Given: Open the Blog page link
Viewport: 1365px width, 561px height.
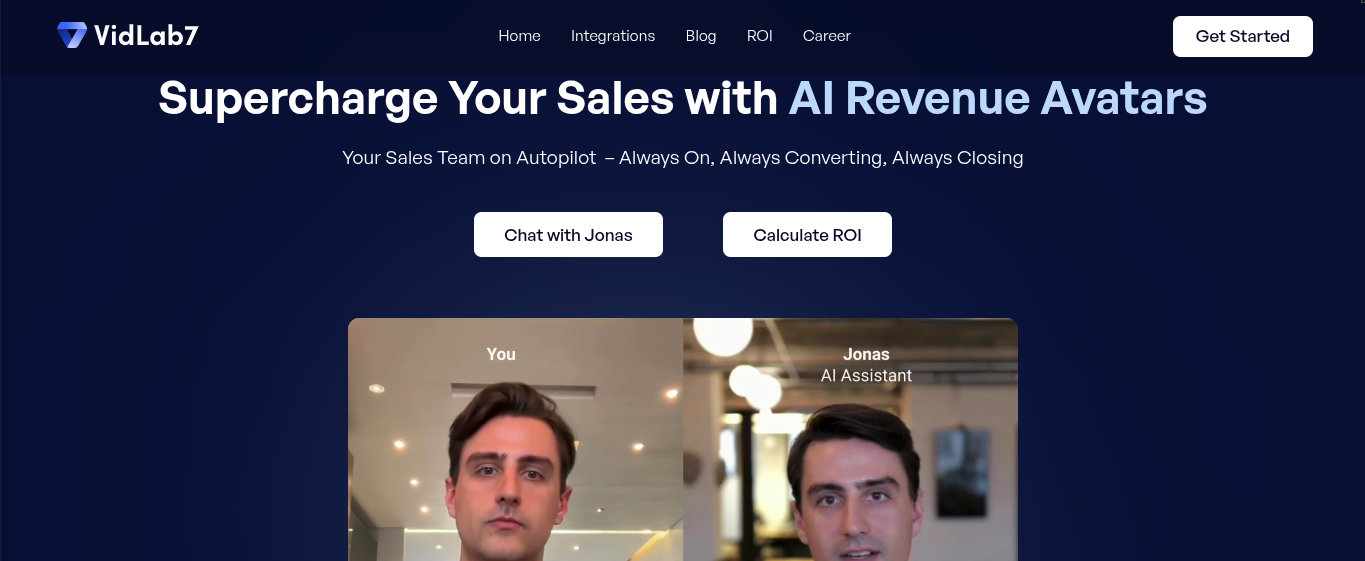Looking at the screenshot, I should pyautogui.click(x=701, y=36).
